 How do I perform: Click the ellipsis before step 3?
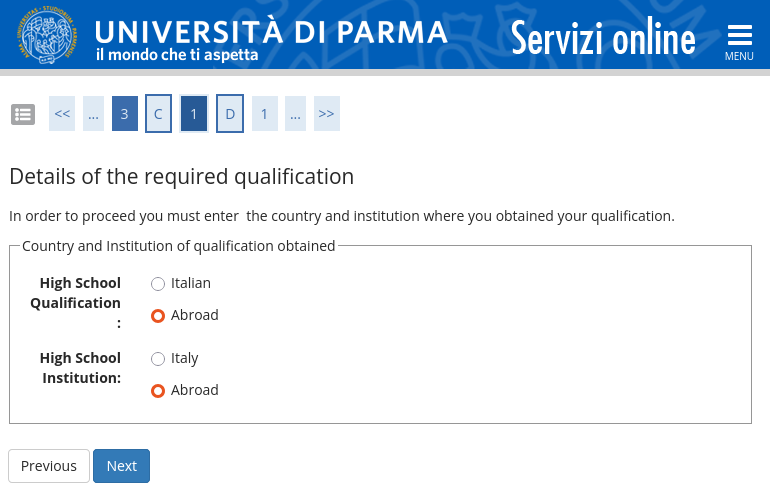[x=93, y=114]
